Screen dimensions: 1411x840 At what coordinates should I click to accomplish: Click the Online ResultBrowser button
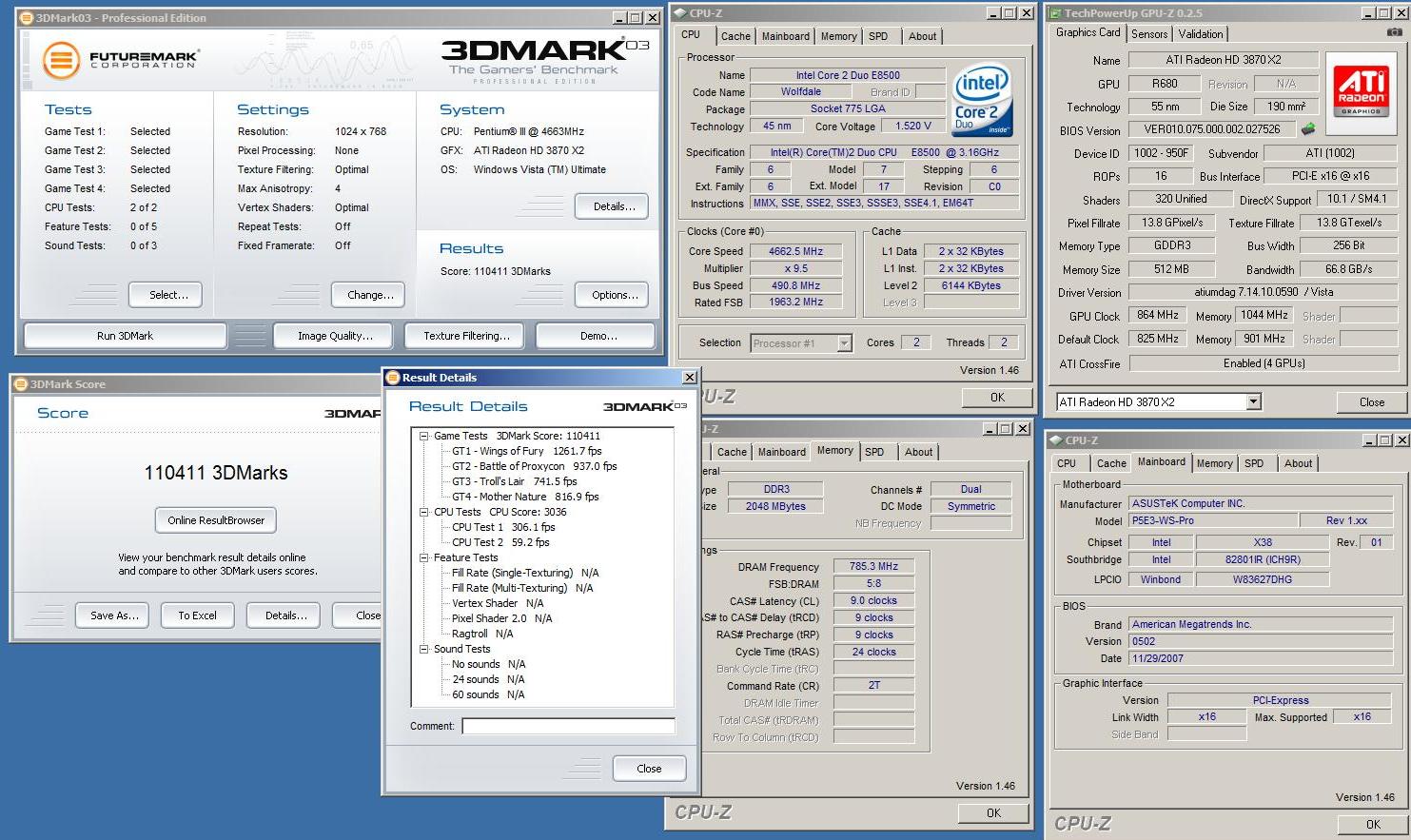[x=216, y=520]
